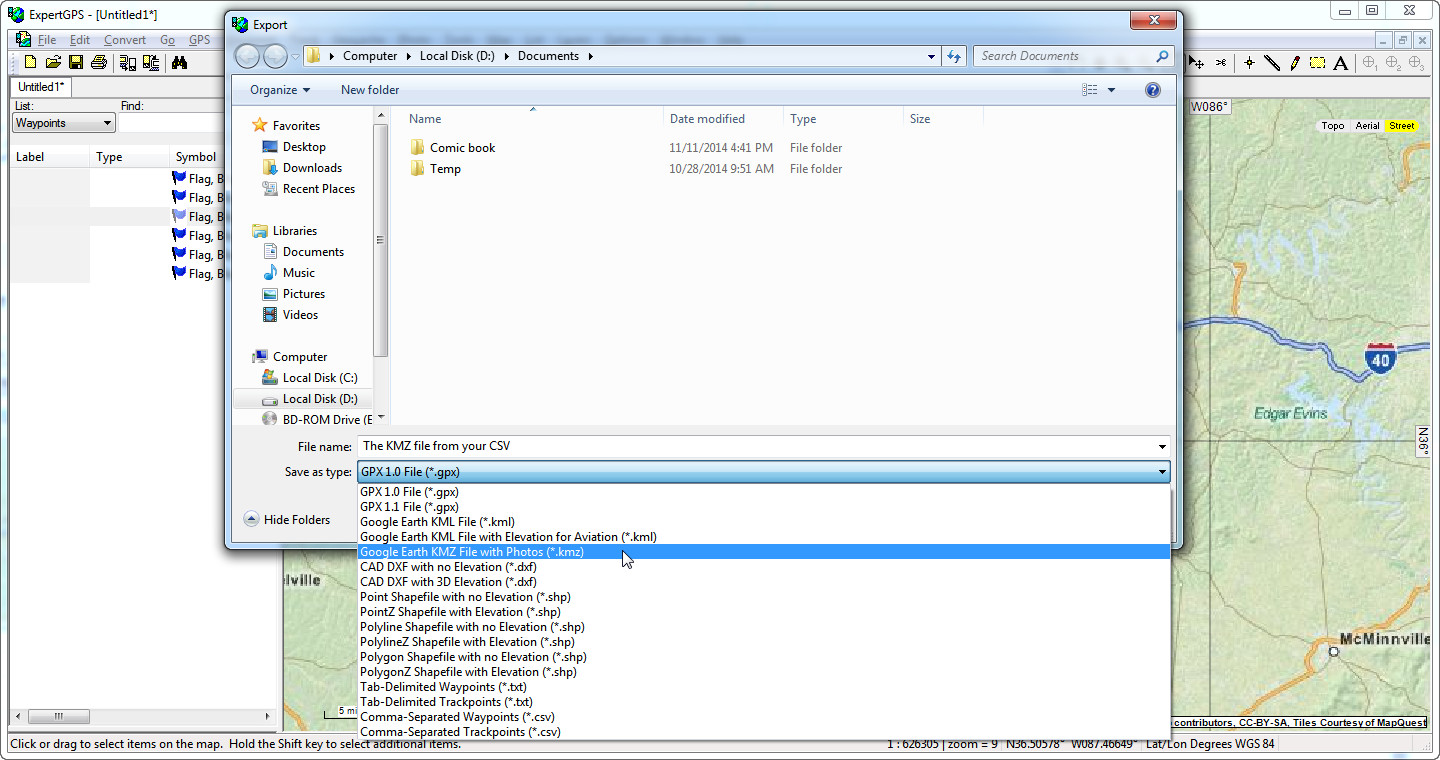Viewport: 1440px width, 760px height.
Task: Expand the Local Disk (D:) breadcrumb arrow
Action: point(505,56)
